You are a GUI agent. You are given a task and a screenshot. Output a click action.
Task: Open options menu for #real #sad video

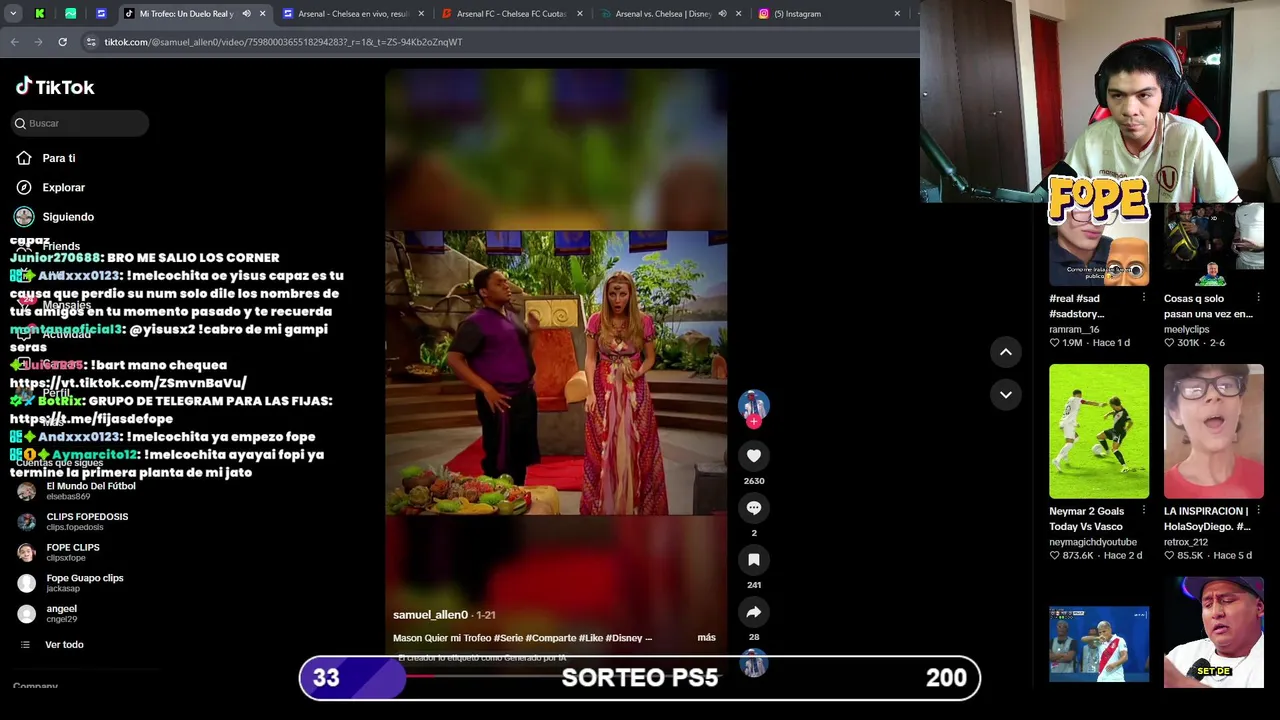[x=1144, y=298]
